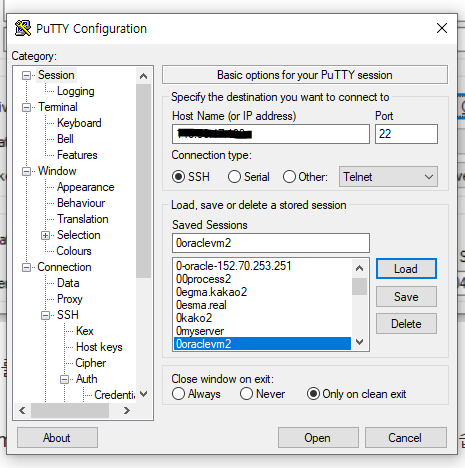Open the Selection category

(x=79, y=235)
